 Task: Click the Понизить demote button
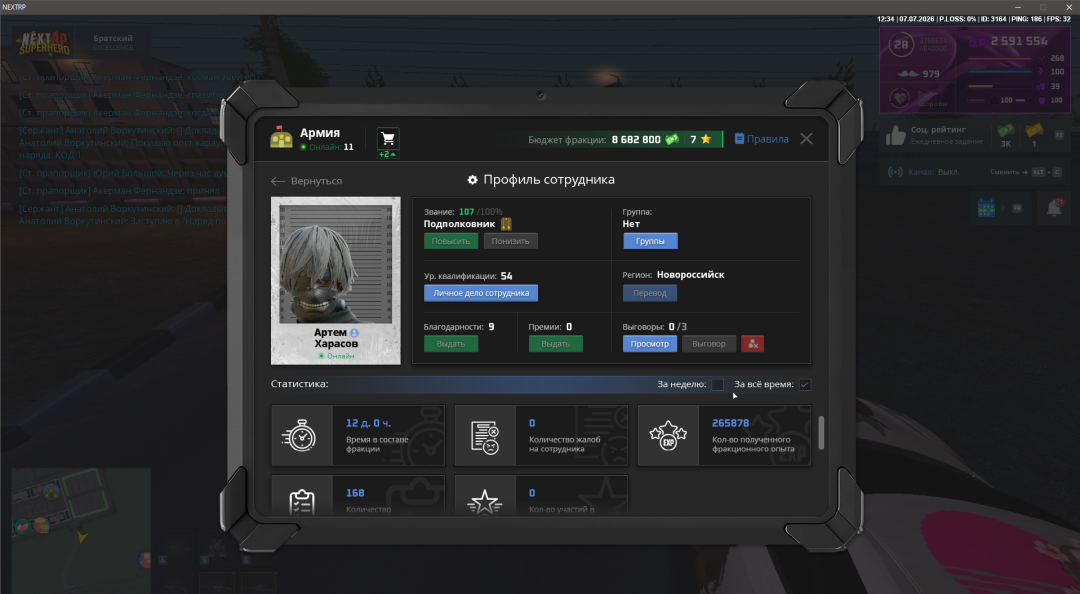coord(510,241)
